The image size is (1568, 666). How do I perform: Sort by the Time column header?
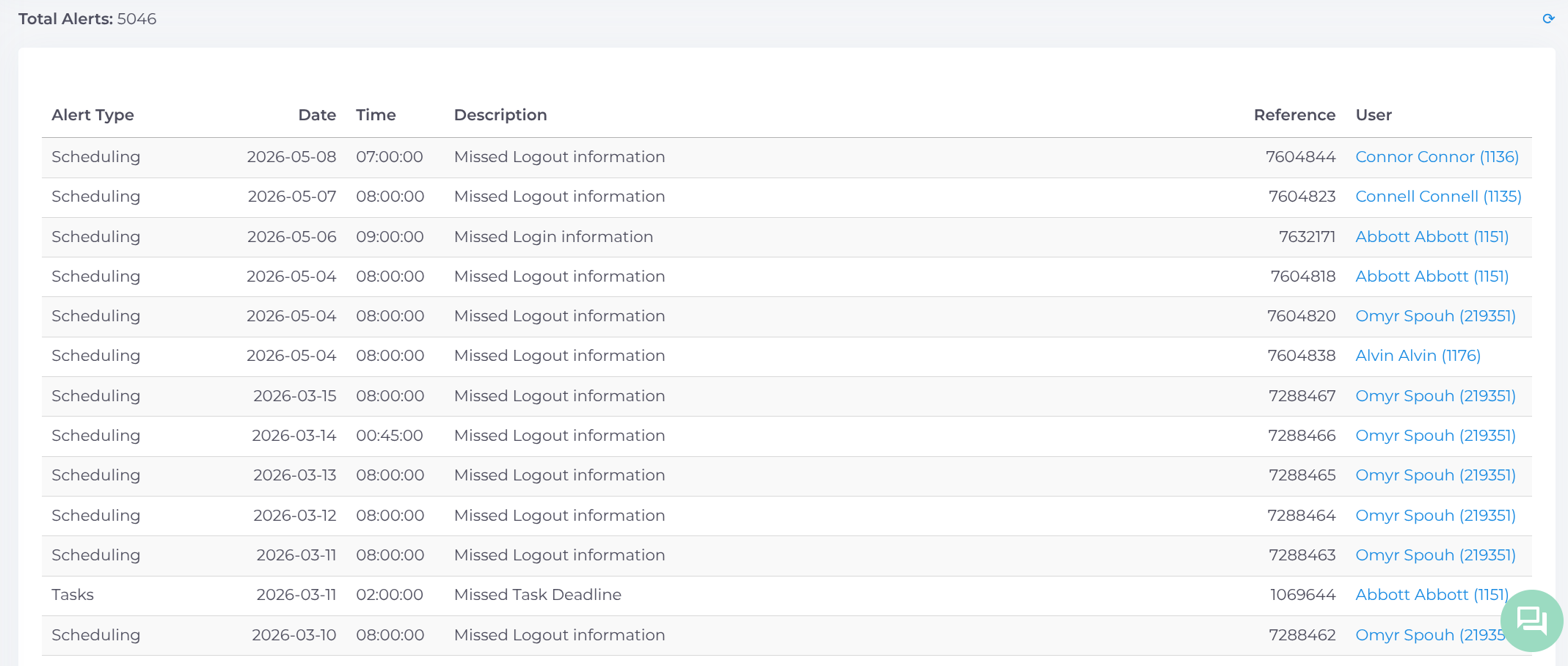(x=376, y=115)
